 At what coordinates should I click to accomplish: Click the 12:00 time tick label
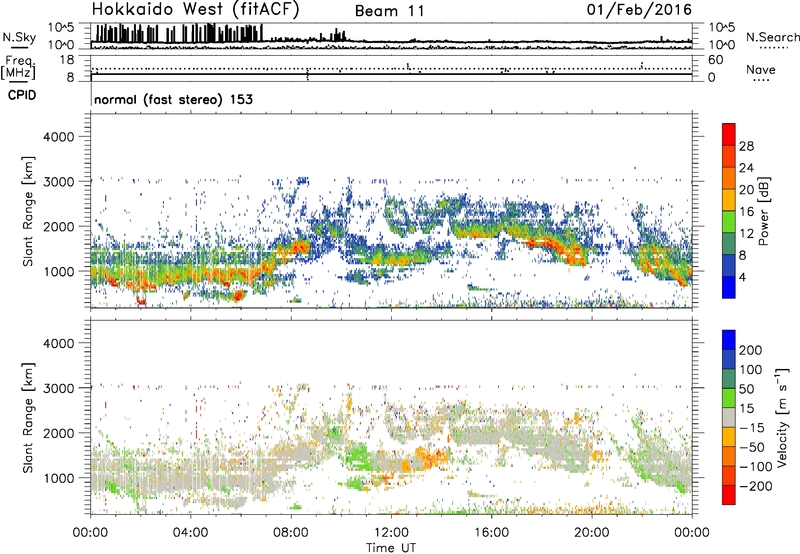[391, 533]
